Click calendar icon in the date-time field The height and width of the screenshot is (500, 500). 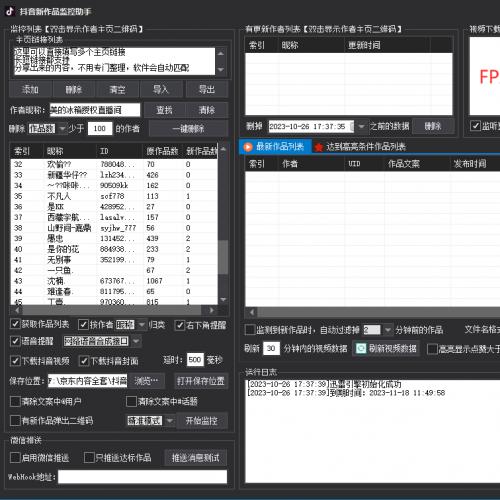click(x=352, y=126)
